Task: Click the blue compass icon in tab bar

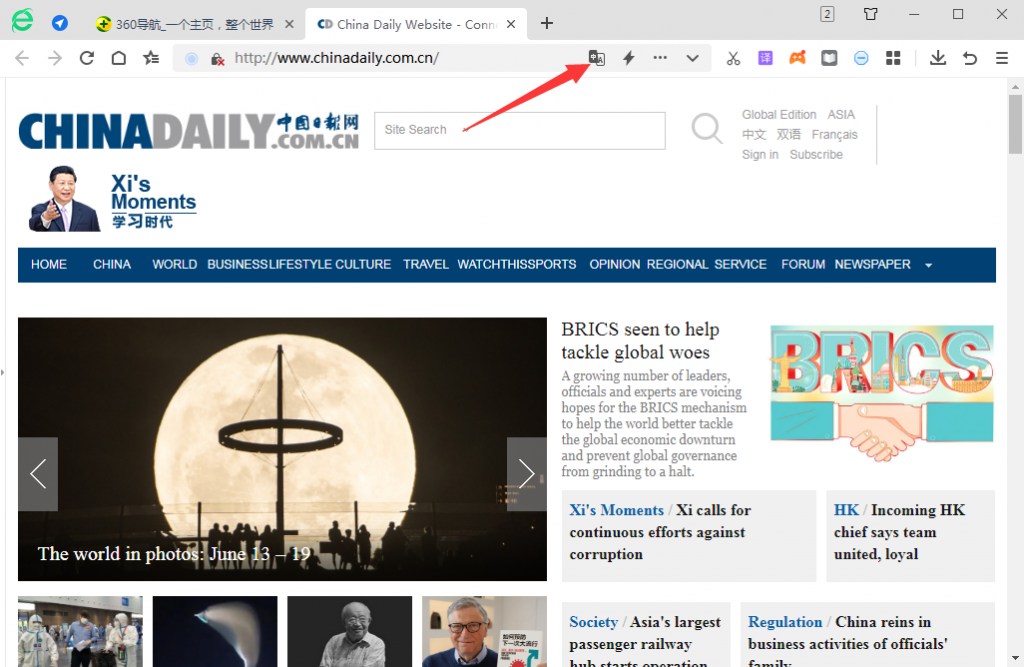Action: [x=60, y=24]
